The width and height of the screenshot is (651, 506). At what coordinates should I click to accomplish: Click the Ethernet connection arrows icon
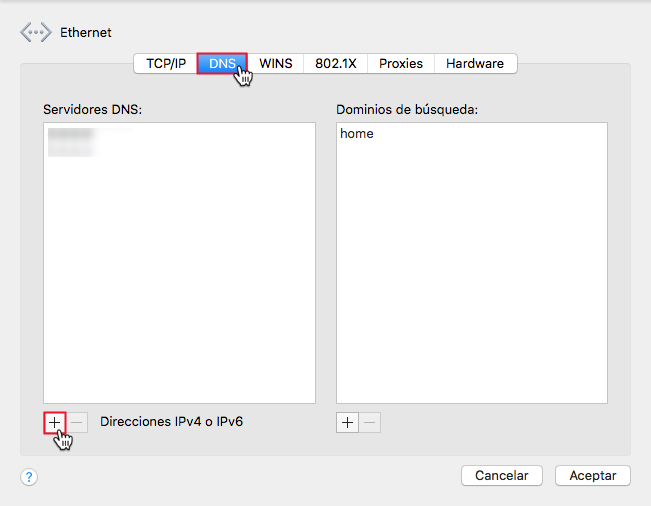pos(36,32)
